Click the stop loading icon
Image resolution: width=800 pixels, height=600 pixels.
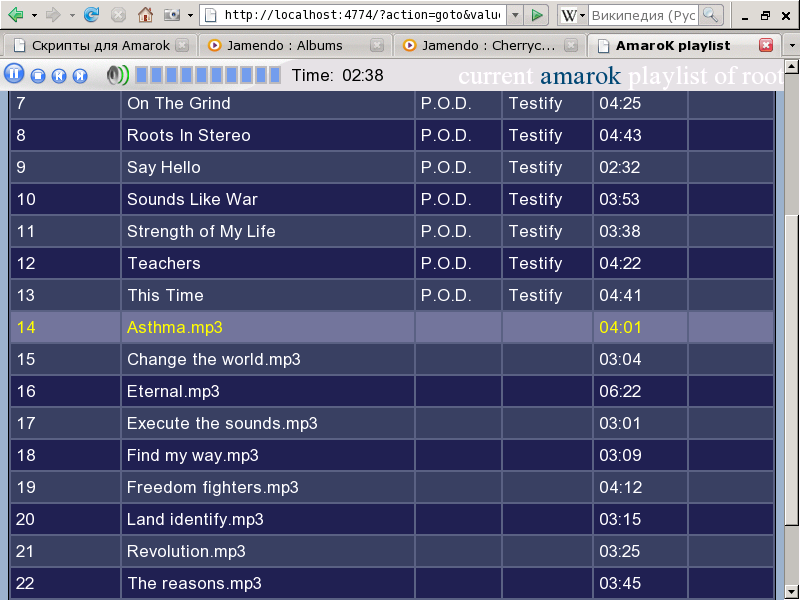[x=118, y=15]
